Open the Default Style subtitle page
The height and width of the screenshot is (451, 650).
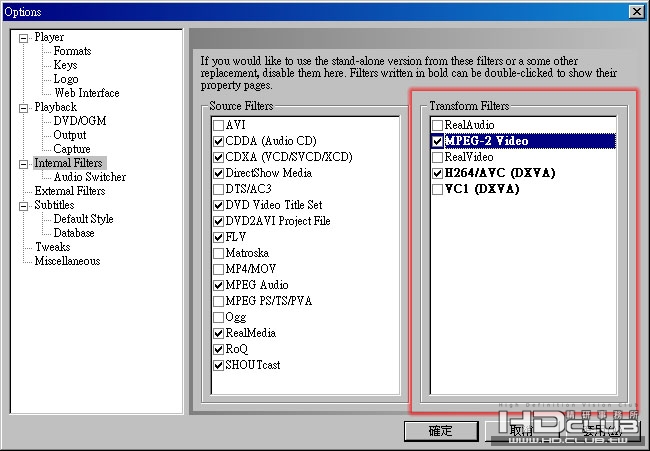click(83, 219)
